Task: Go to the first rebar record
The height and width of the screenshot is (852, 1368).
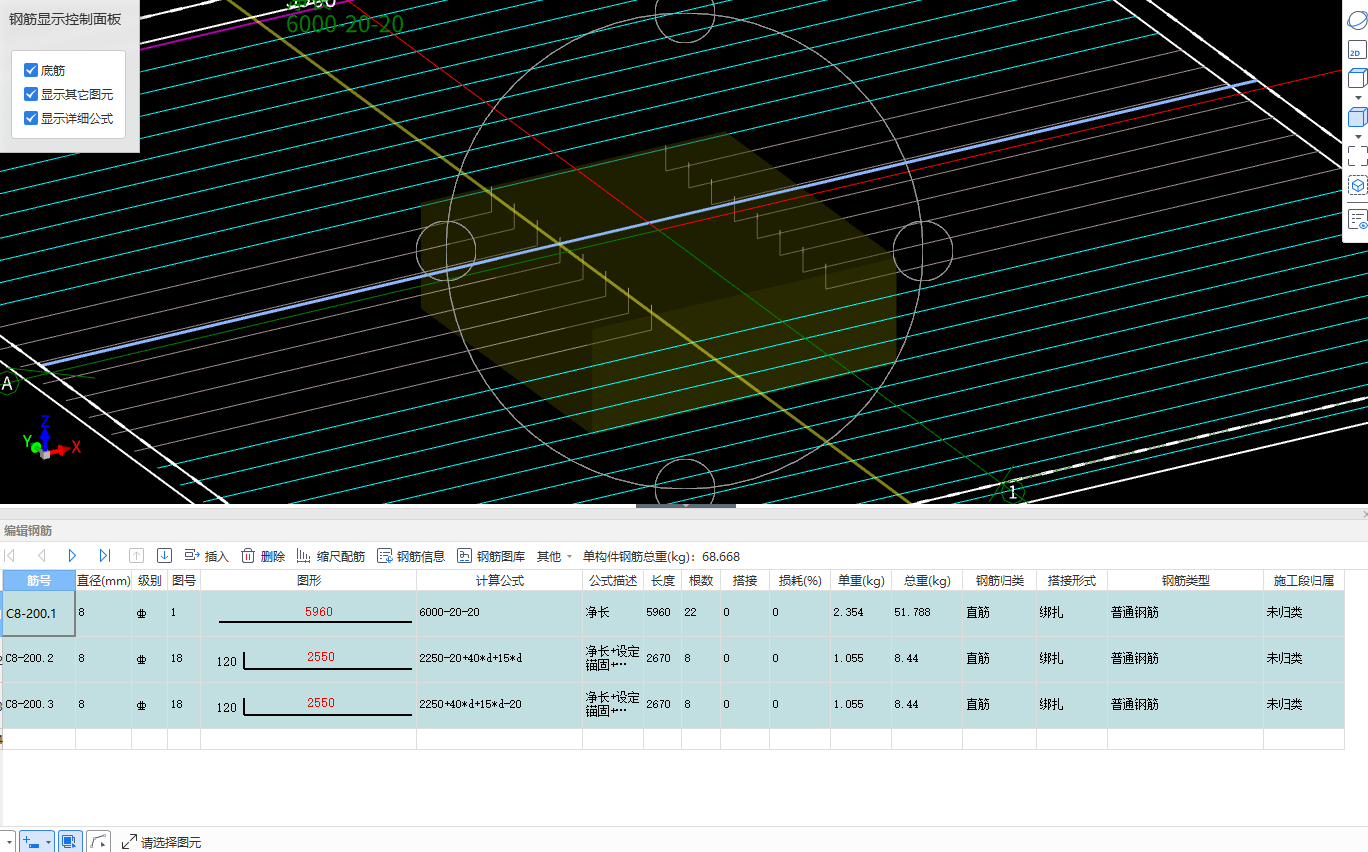Action: [x=10, y=556]
